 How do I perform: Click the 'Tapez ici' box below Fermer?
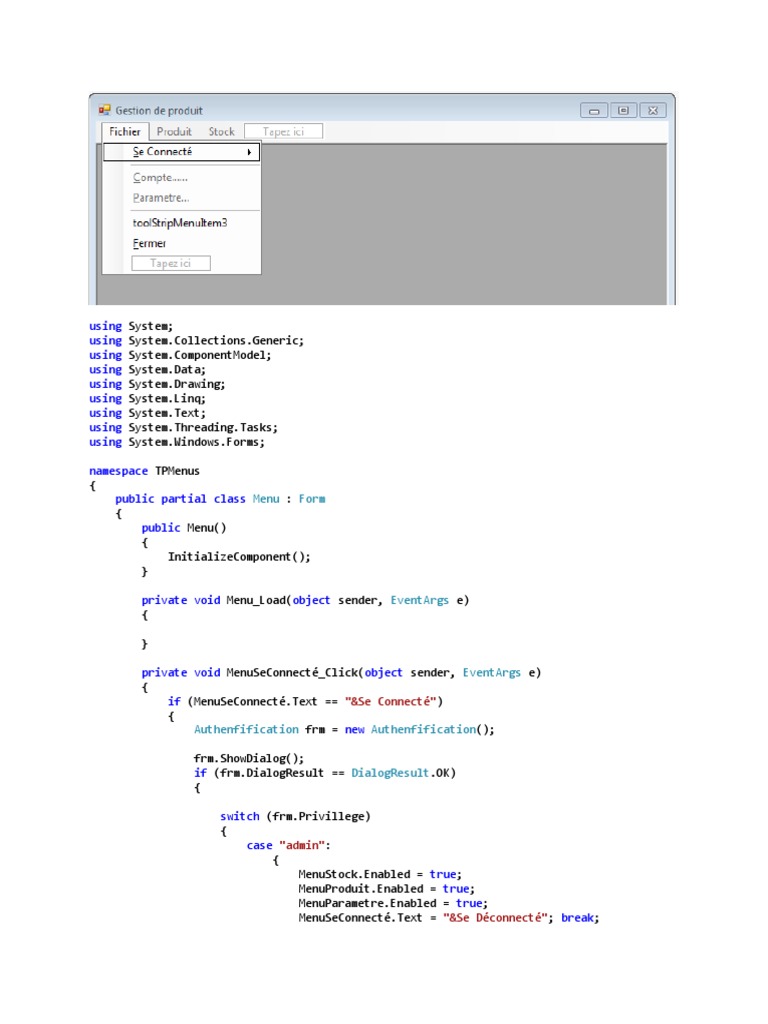171,263
